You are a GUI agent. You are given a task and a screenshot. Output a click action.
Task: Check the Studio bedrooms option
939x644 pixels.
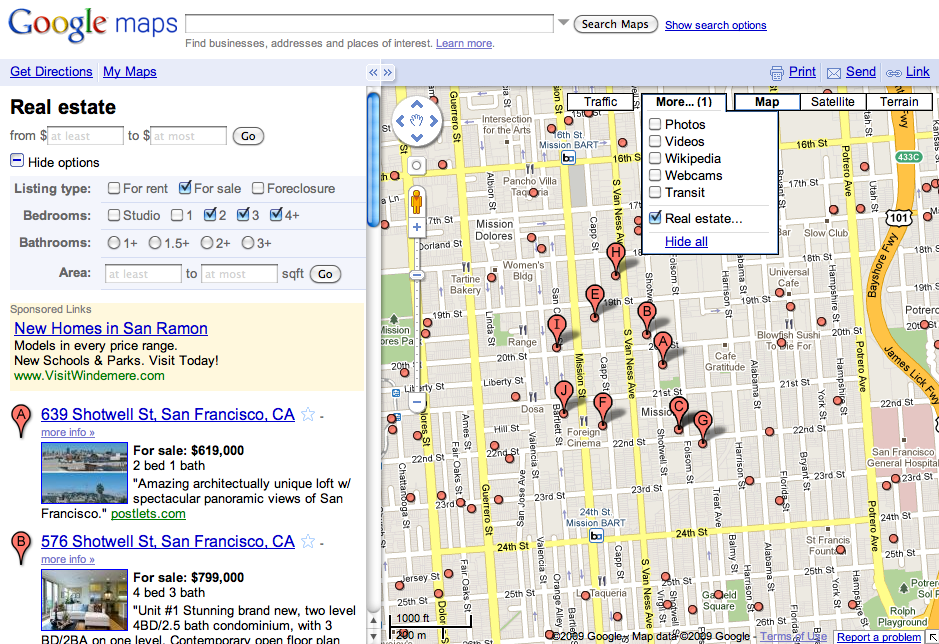tap(114, 215)
